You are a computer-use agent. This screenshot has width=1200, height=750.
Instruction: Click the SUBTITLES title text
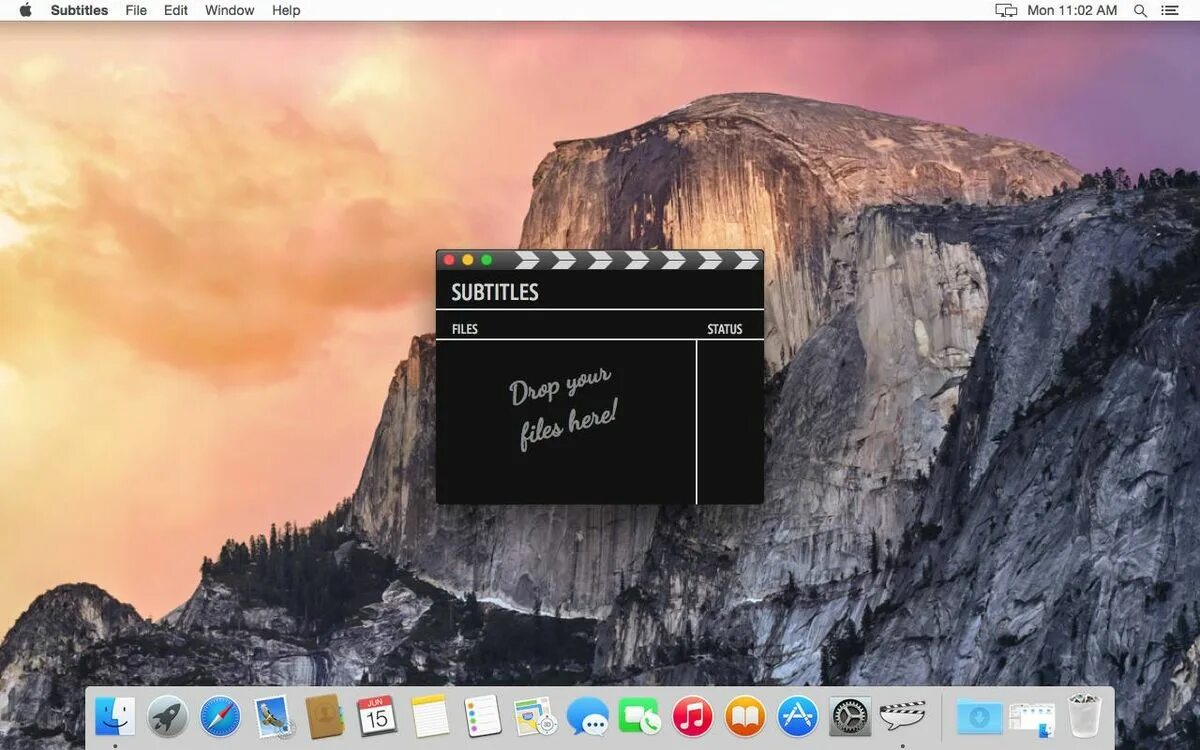495,292
